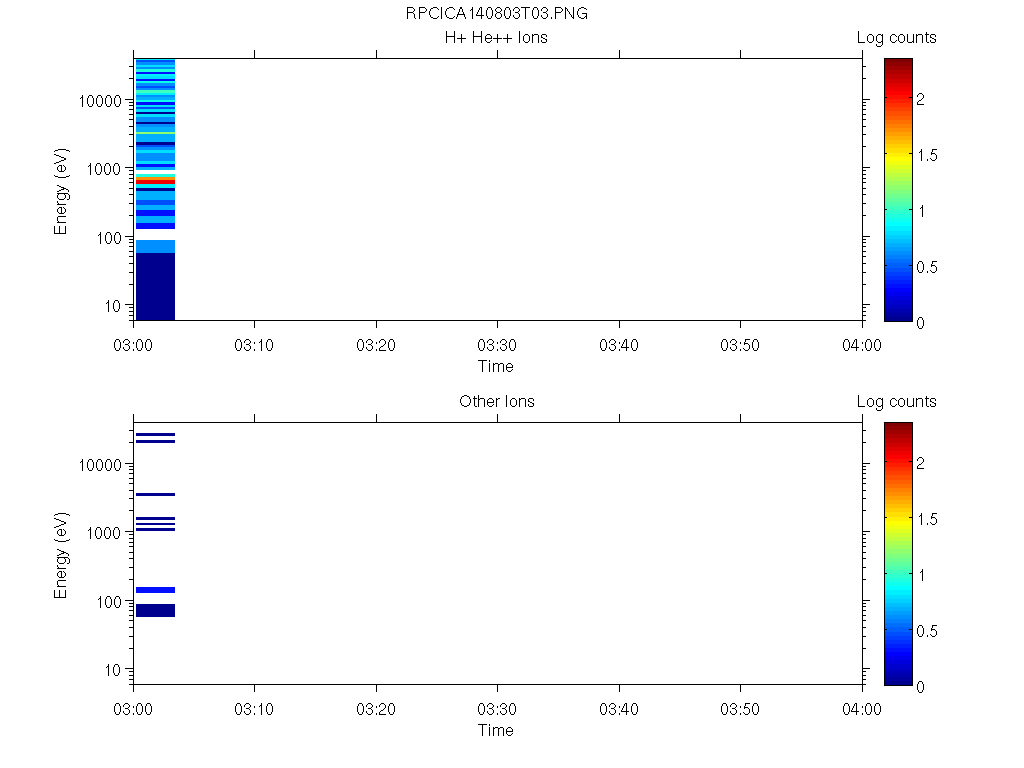Click the 'Energy (eV)' label of bottom plot
This screenshot has height=768, width=1024.
pos(61,555)
